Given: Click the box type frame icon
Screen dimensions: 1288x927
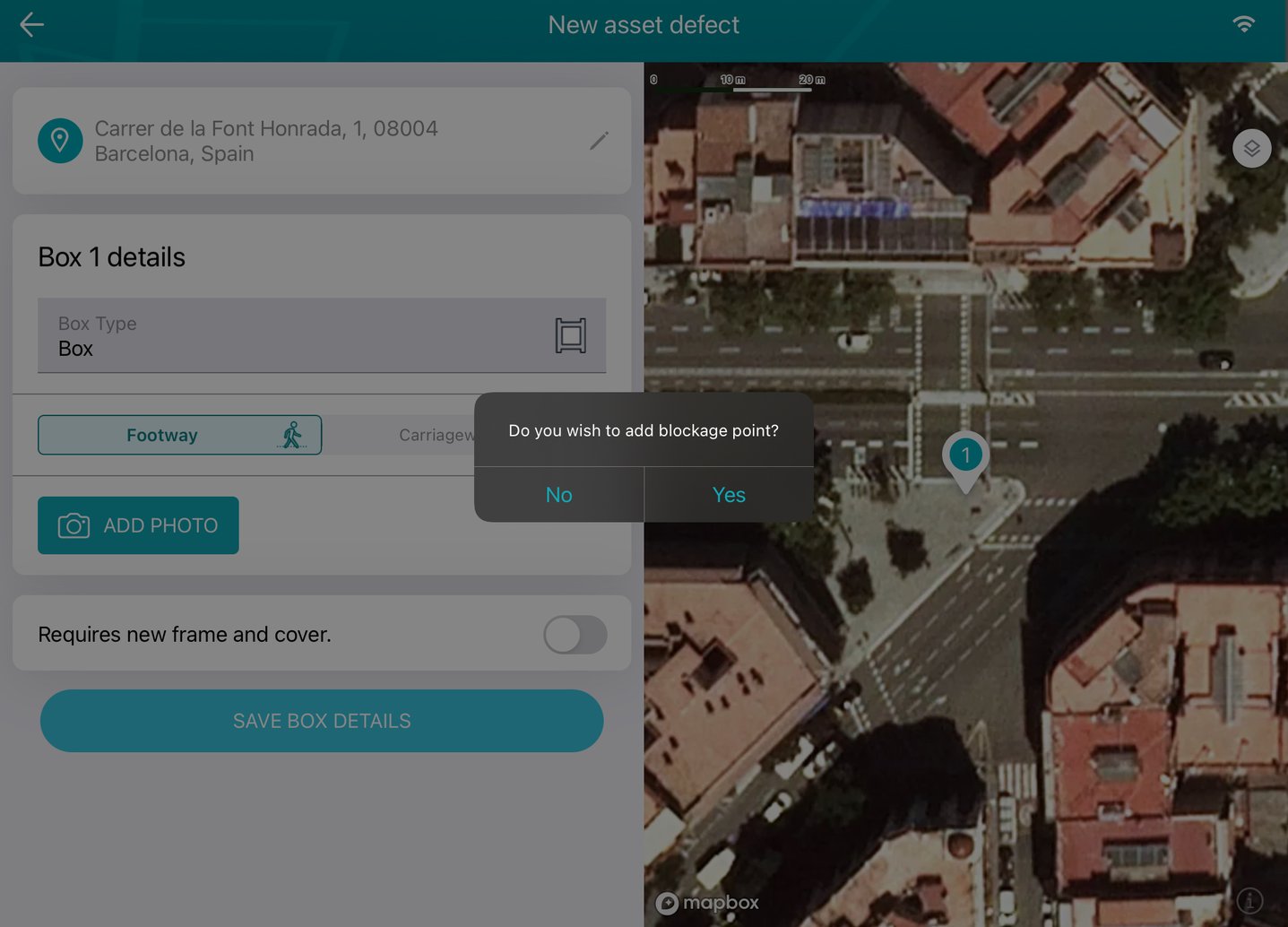Looking at the screenshot, I should click(x=570, y=335).
